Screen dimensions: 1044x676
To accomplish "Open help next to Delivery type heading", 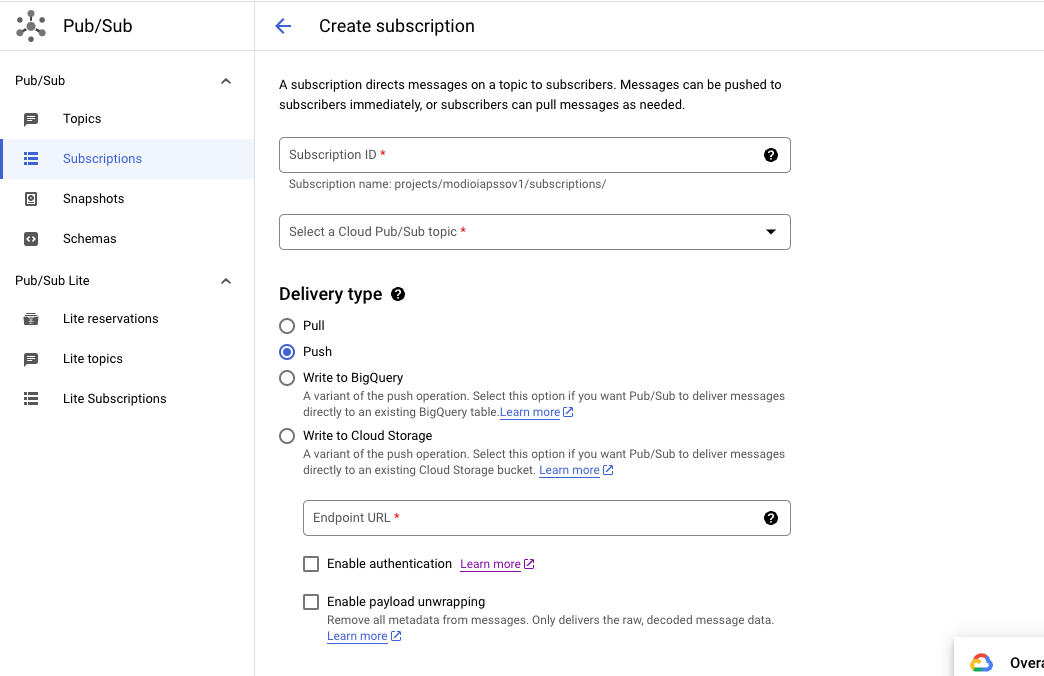I will point(397,294).
